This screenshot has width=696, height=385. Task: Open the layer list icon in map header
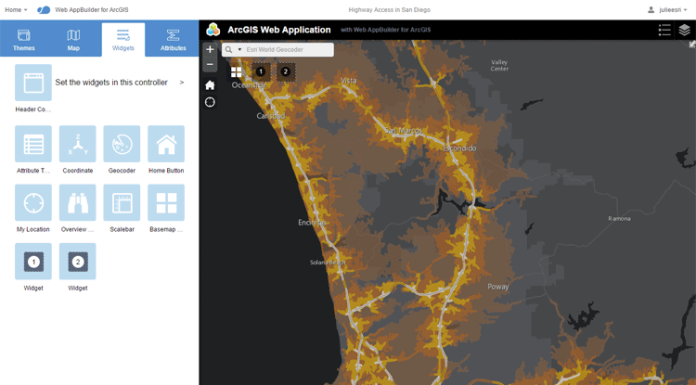pos(684,30)
